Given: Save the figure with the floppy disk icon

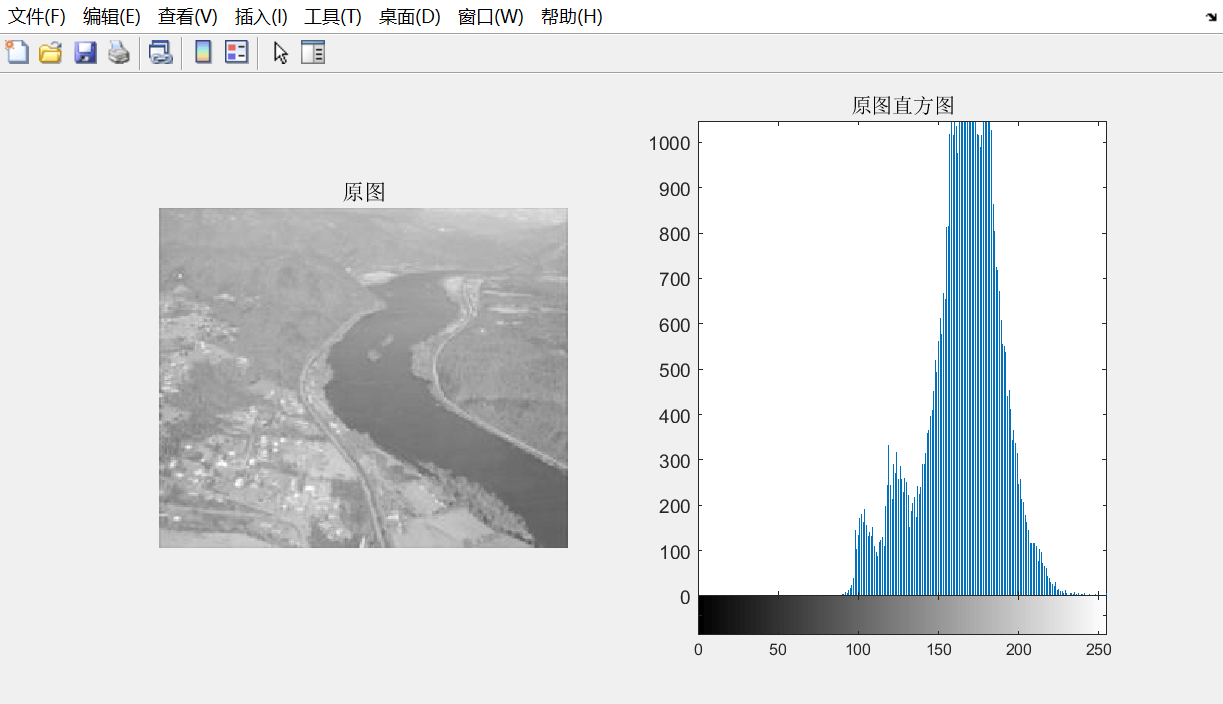Looking at the screenshot, I should pyautogui.click(x=85, y=53).
